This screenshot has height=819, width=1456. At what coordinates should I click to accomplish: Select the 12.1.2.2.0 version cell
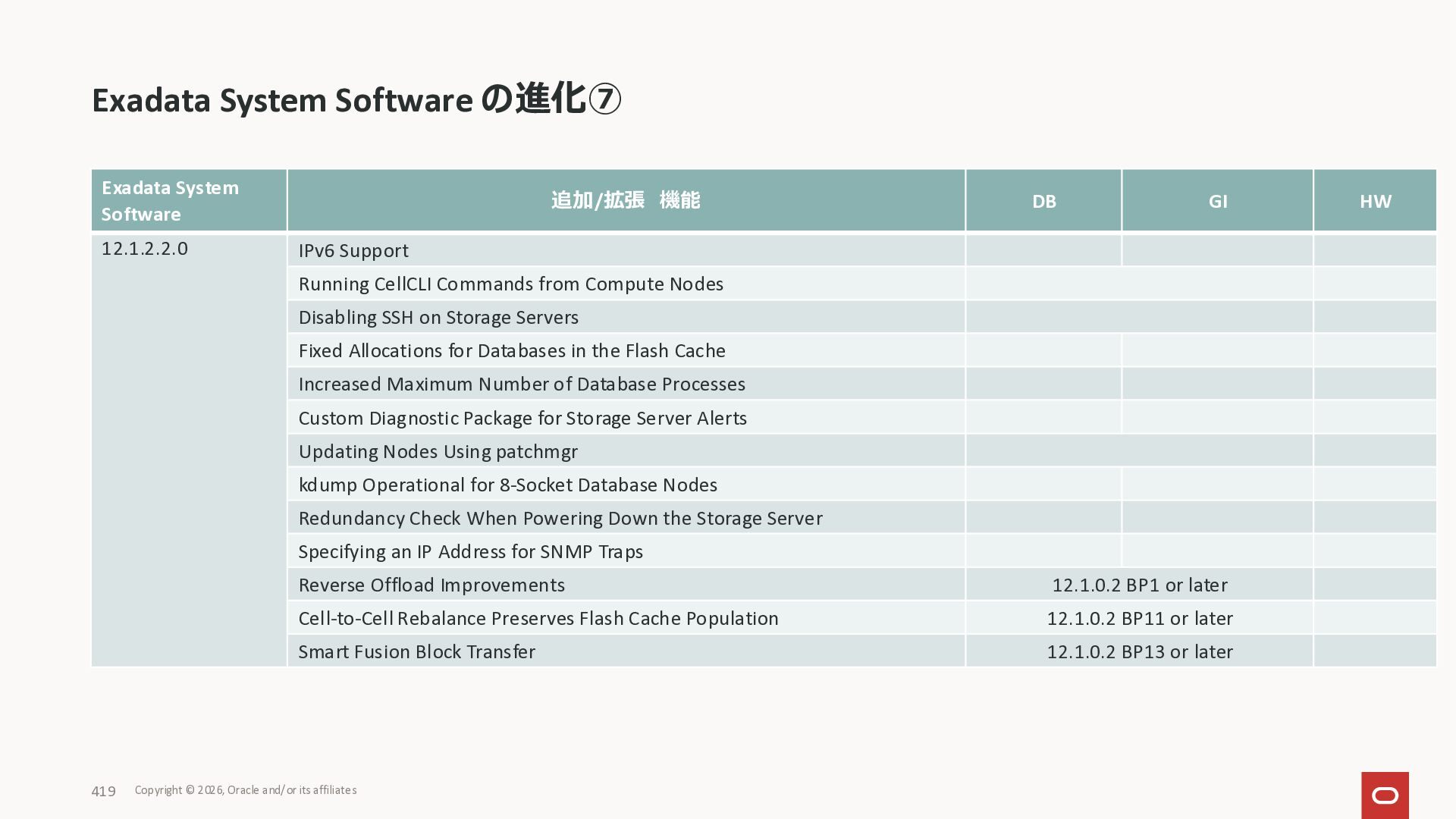click(145, 249)
